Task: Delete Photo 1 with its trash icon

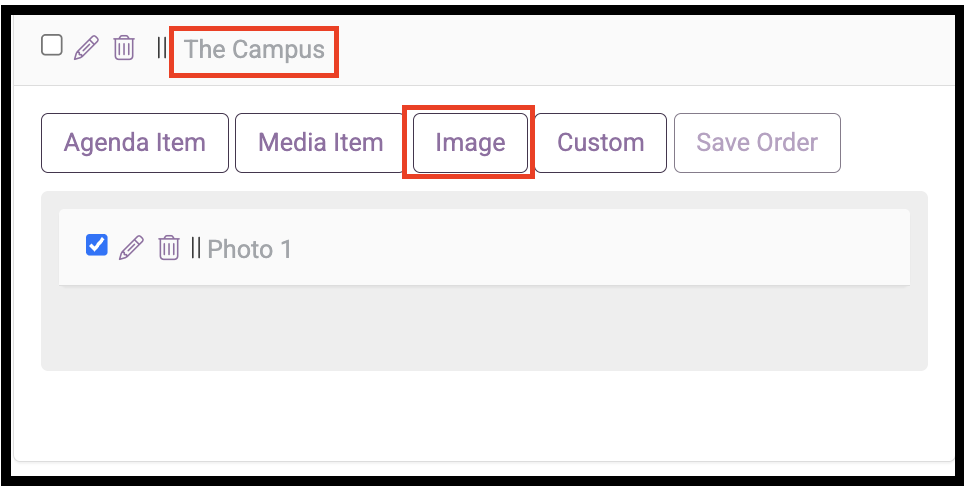Action: pyautogui.click(x=168, y=248)
